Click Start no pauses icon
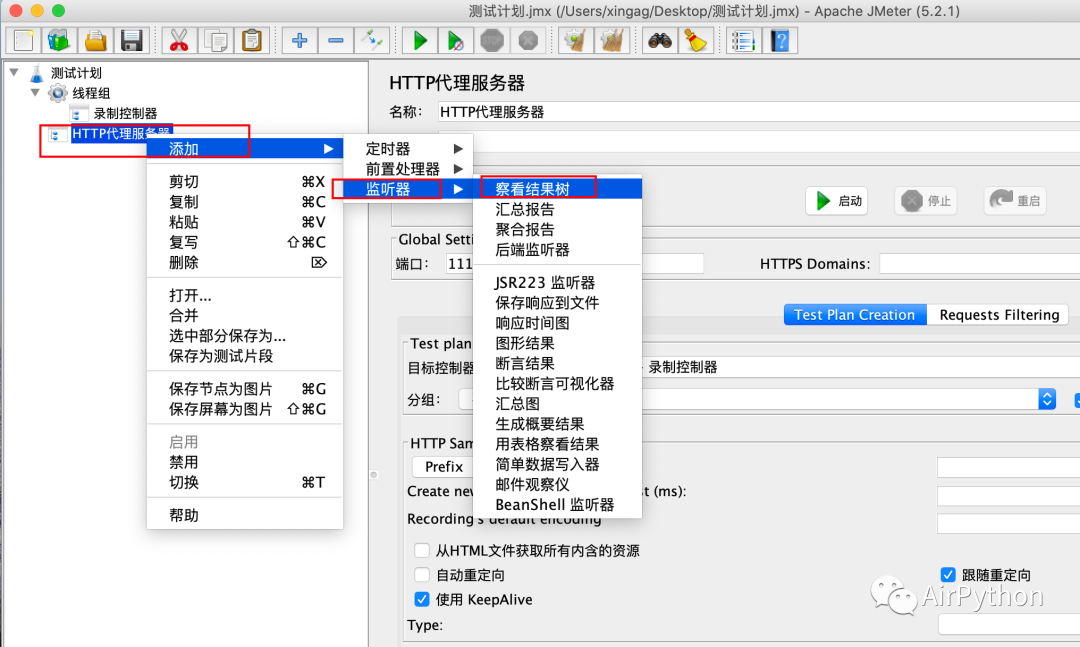 tap(455, 41)
